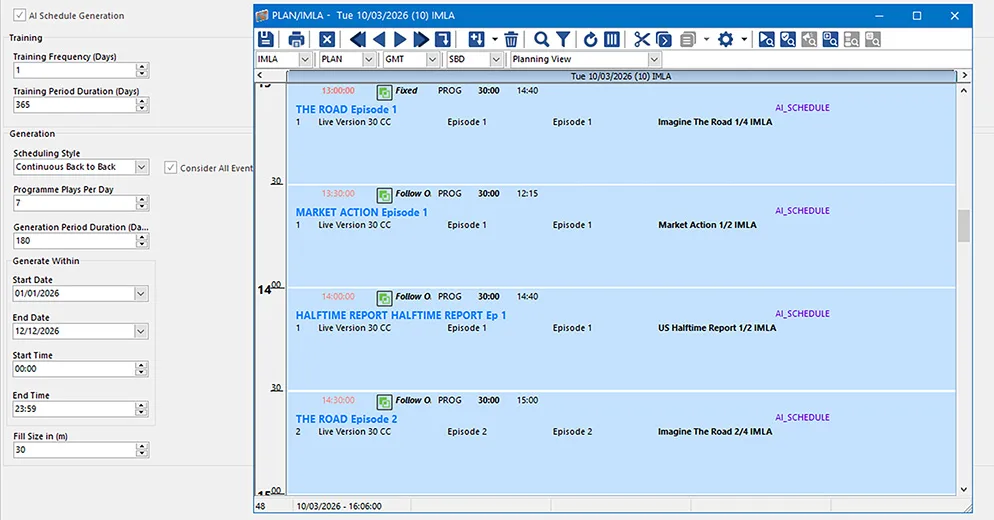Open the Scheduling Style dropdown
The image size is (994, 520).
[x=141, y=167]
